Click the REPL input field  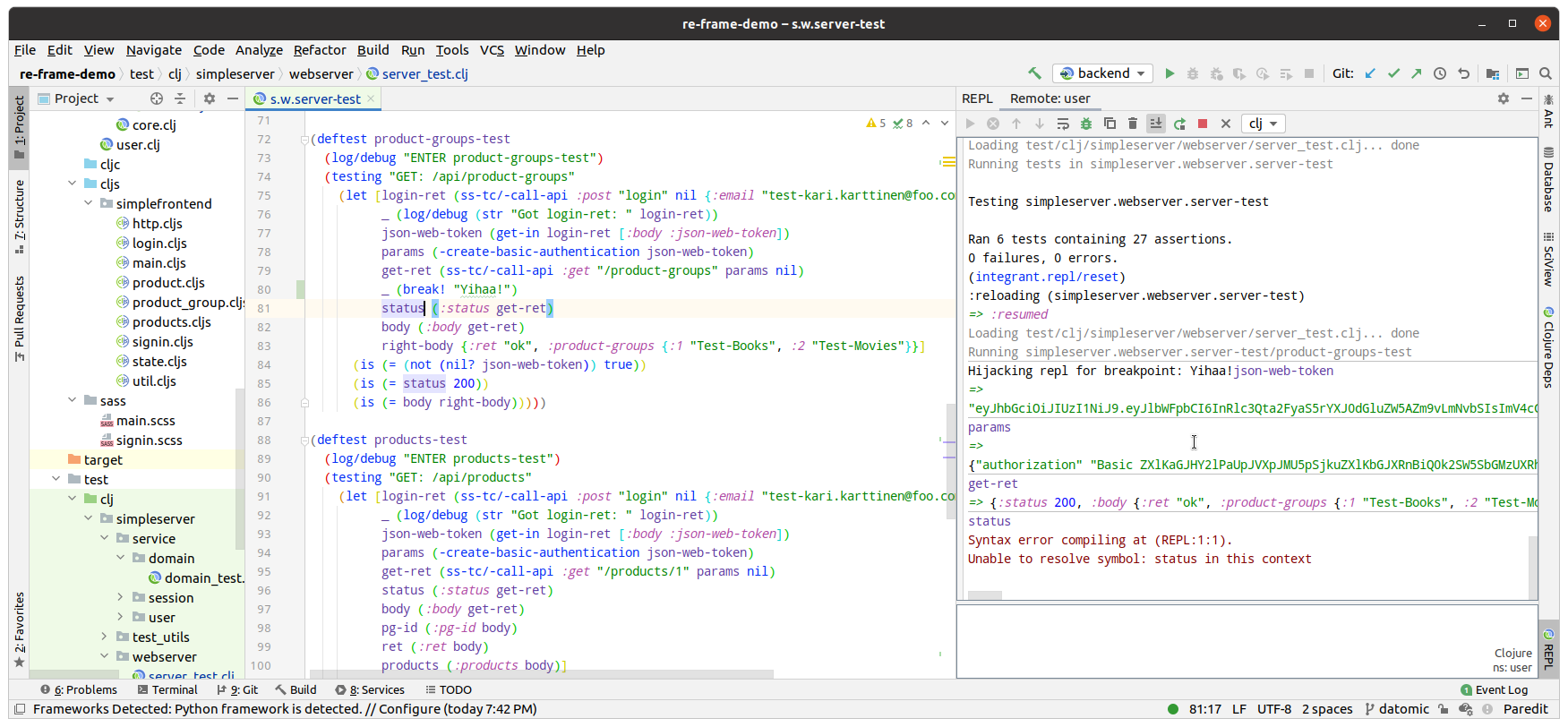coord(1247,641)
